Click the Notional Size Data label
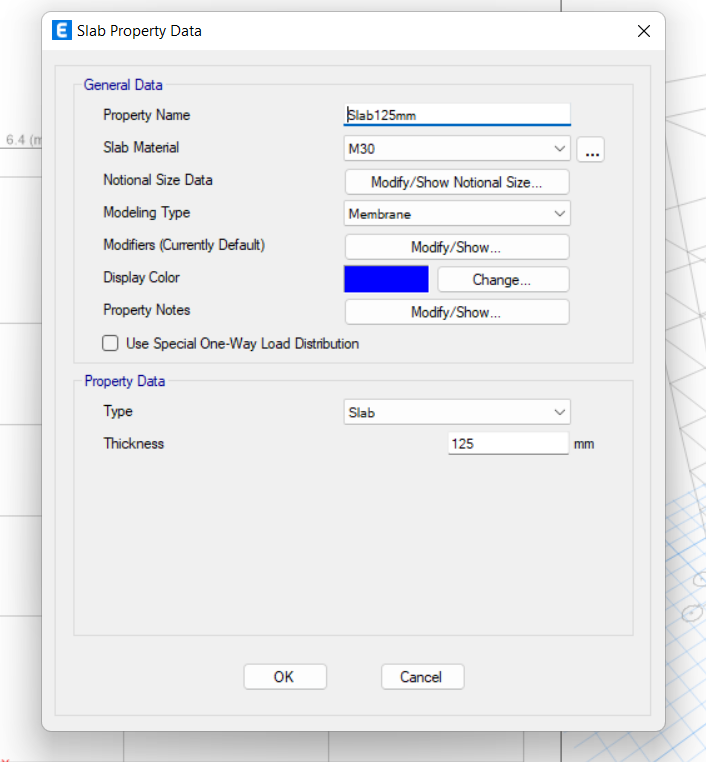Screen dimensions: 706x762 (x=158, y=180)
